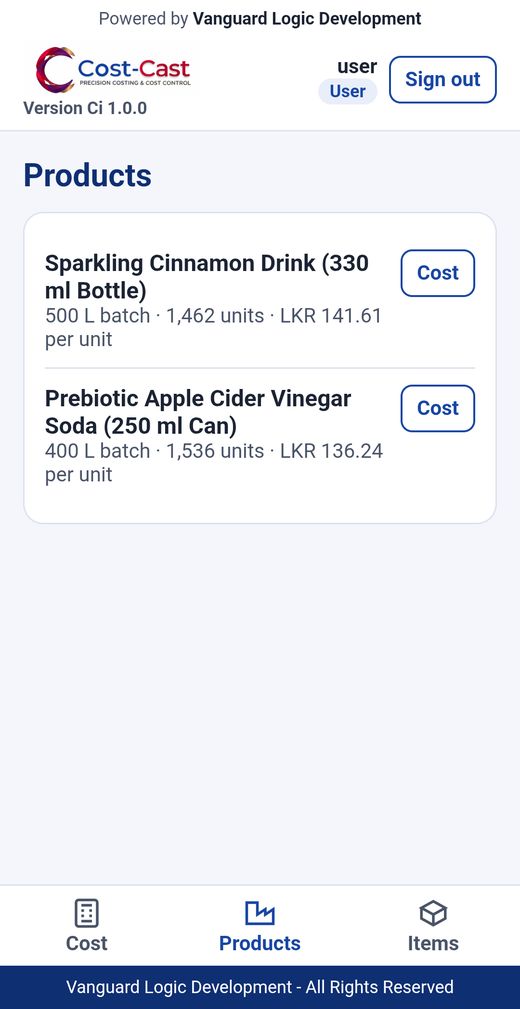The height and width of the screenshot is (1009, 520).
Task: Click the Products page heading
Action: [x=88, y=176]
